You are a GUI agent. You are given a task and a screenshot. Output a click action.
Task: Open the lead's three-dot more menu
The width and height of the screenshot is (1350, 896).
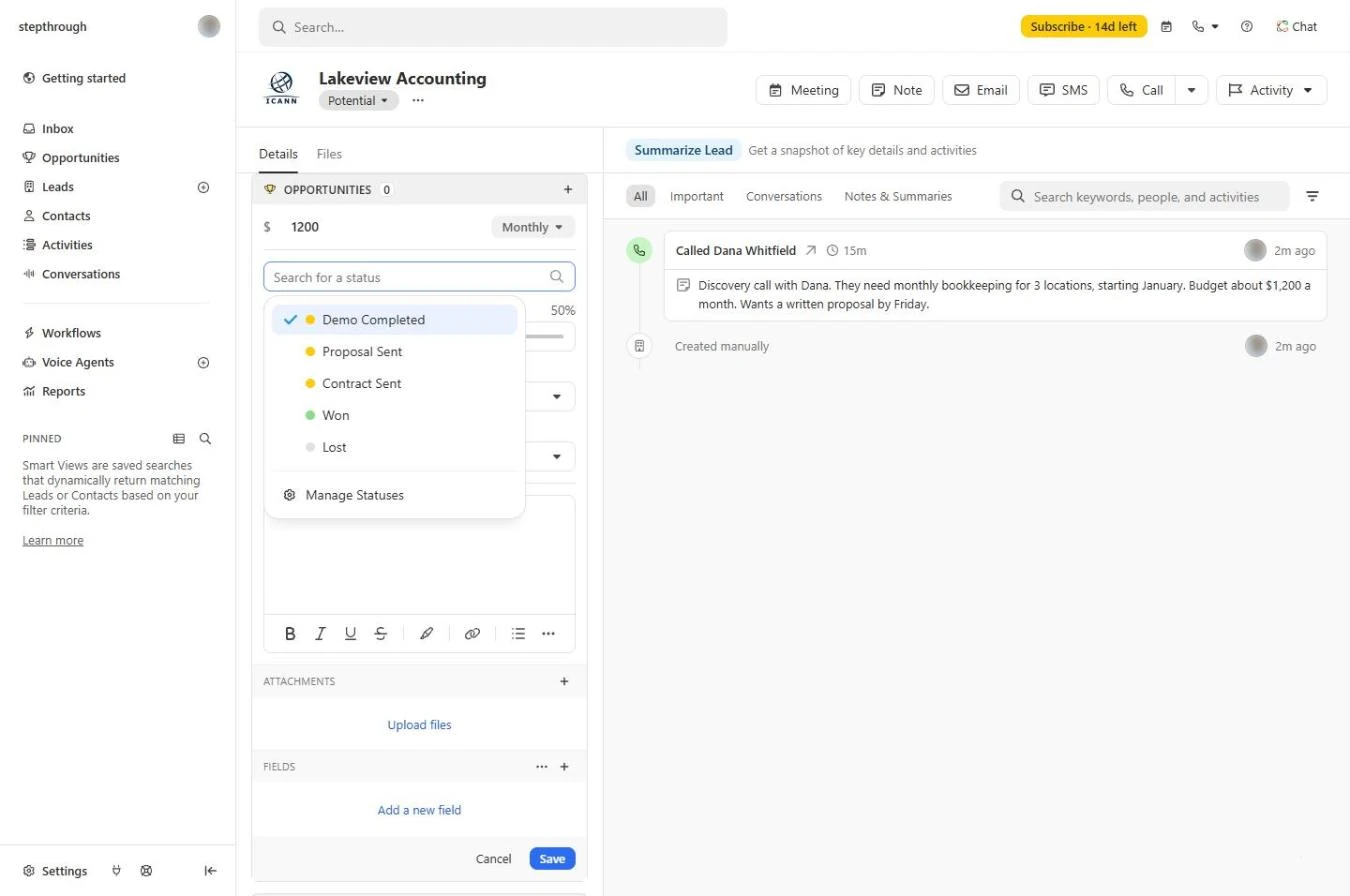click(x=418, y=100)
